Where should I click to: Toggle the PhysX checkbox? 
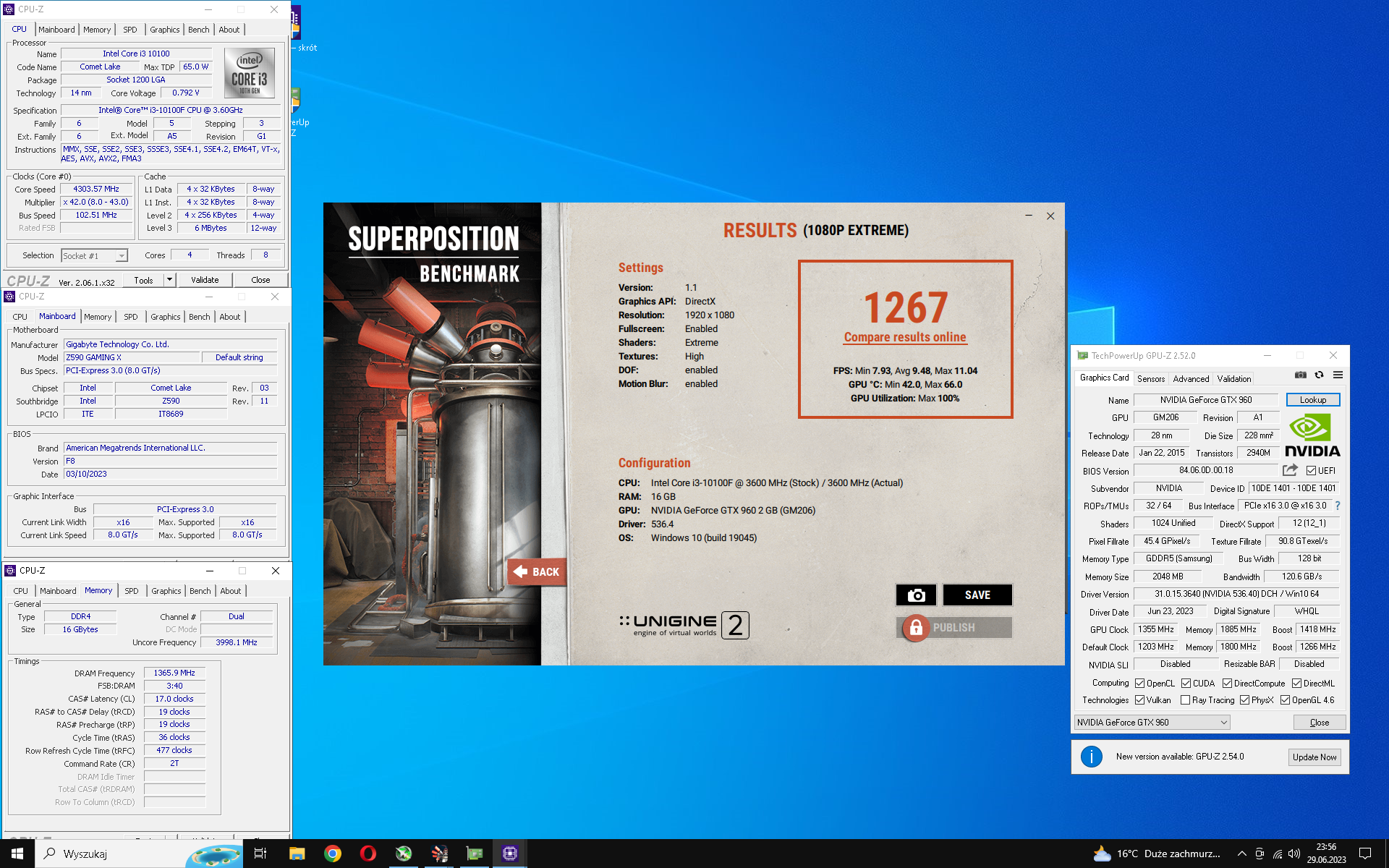[1245, 700]
